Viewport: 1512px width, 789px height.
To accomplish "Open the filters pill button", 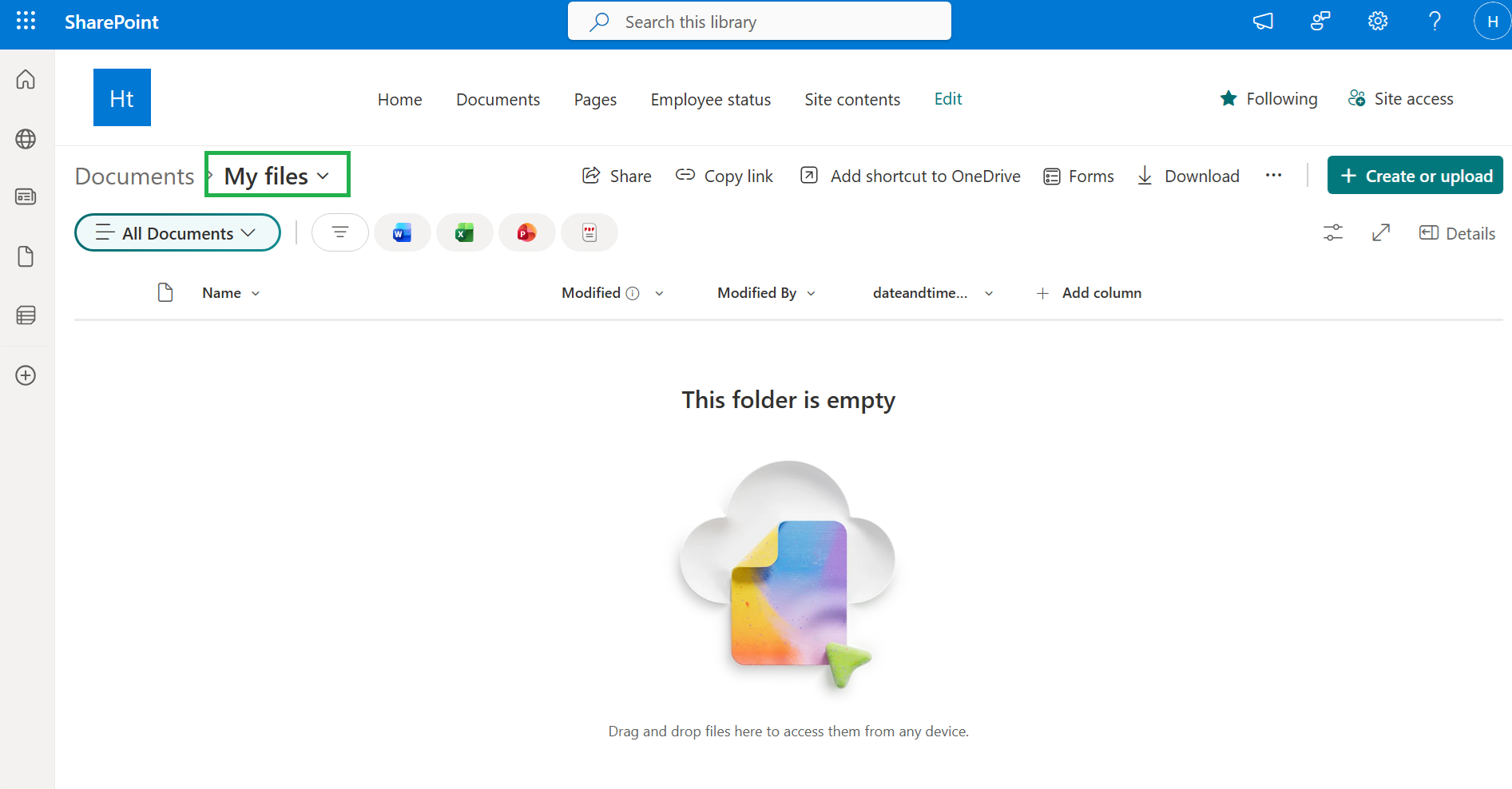I will coord(340,232).
